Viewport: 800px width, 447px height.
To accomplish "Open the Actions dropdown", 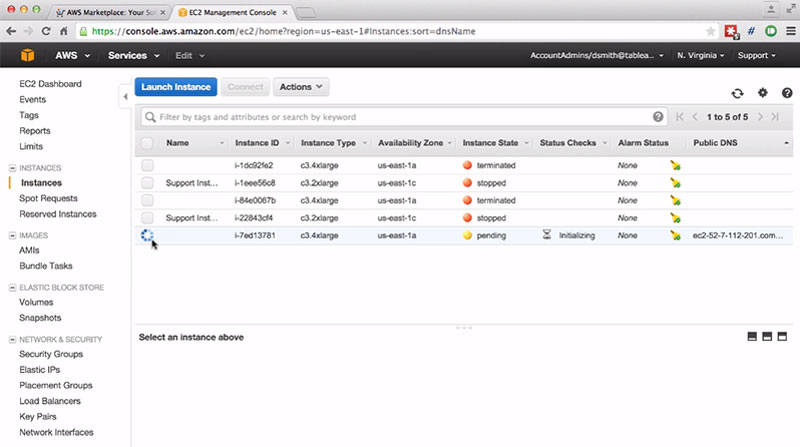I will click(x=301, y=87).
